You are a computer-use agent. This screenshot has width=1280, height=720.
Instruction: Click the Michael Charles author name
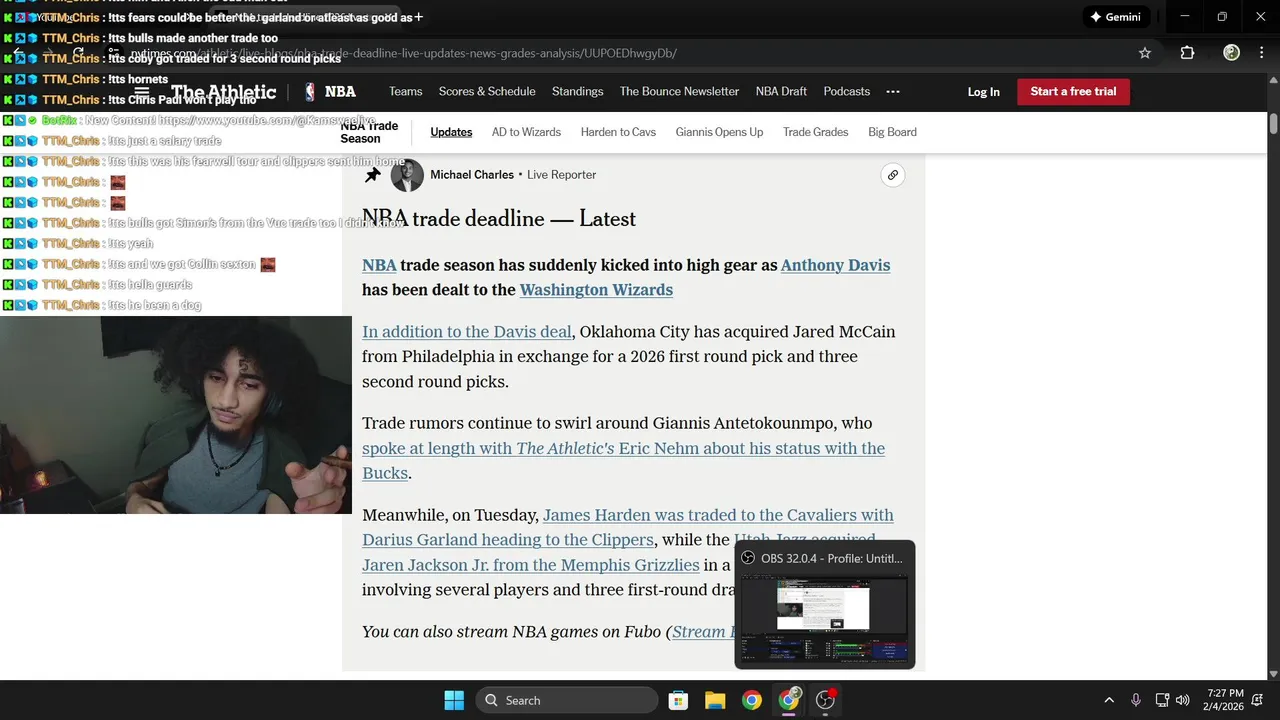(x=472, y=175)
